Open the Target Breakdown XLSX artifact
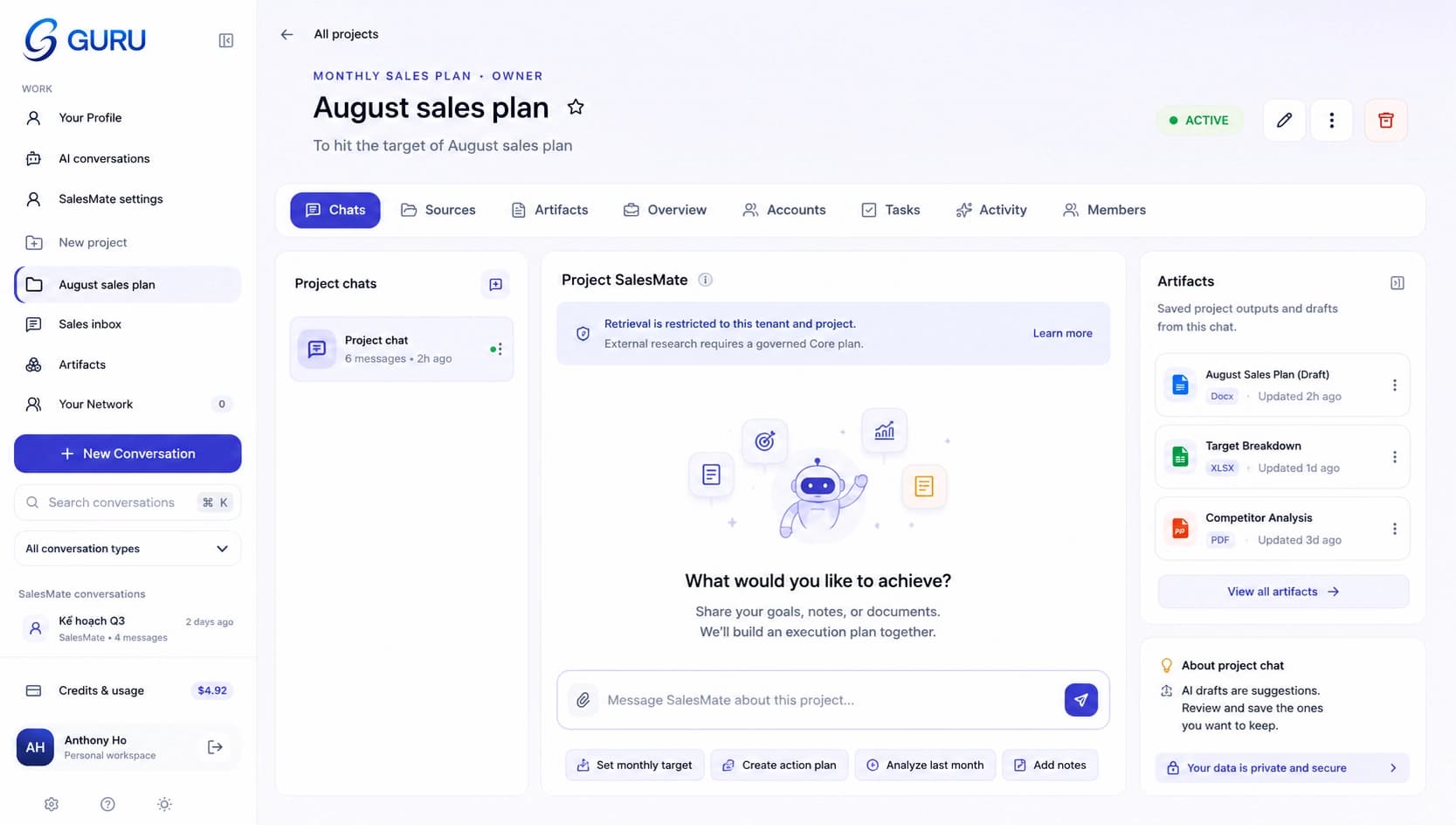This screenshot has width=1456, height=825. (1282, 456)
